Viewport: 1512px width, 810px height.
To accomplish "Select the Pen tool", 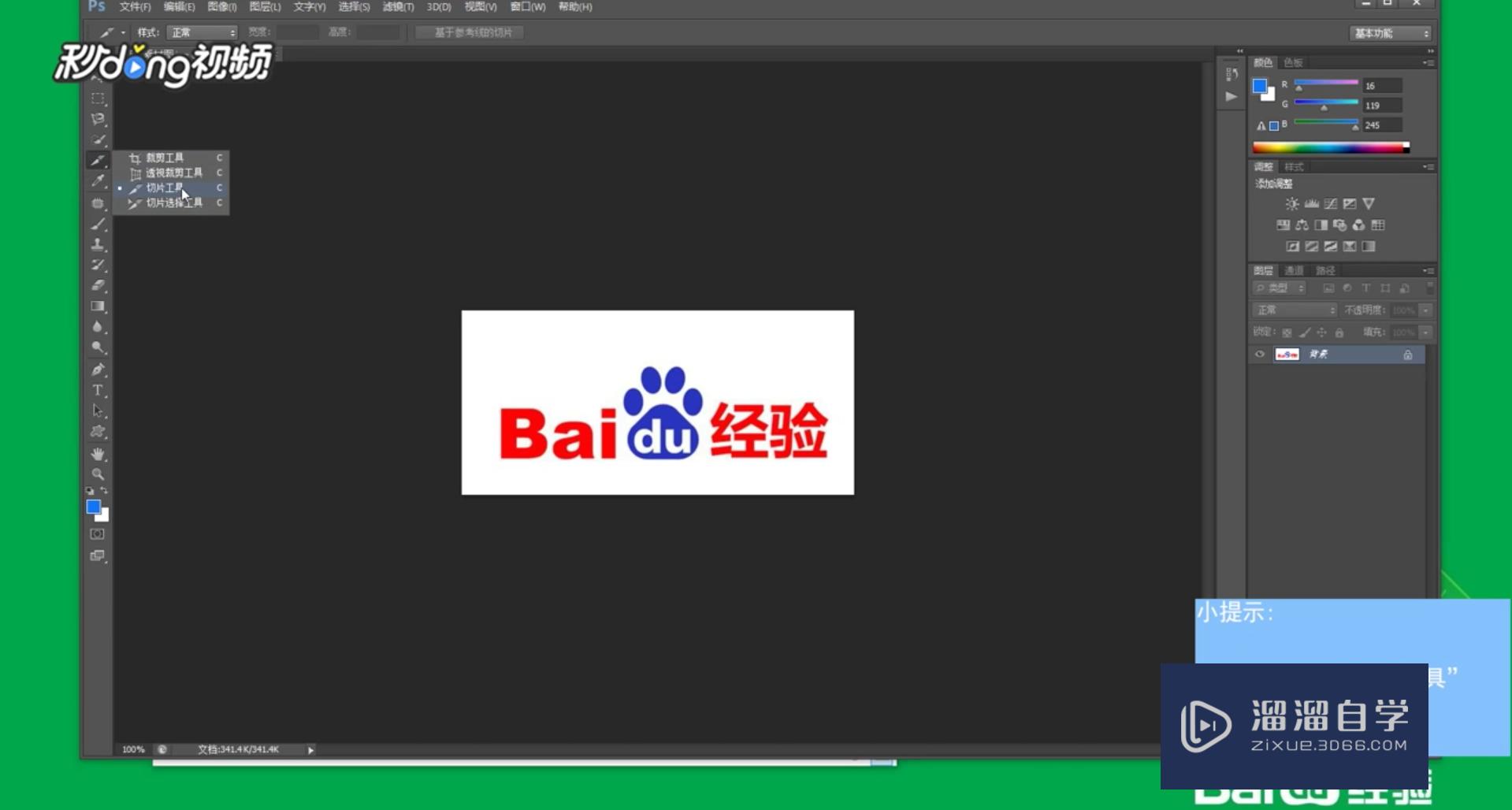I will pyautogui.click(x=98, y=370).
